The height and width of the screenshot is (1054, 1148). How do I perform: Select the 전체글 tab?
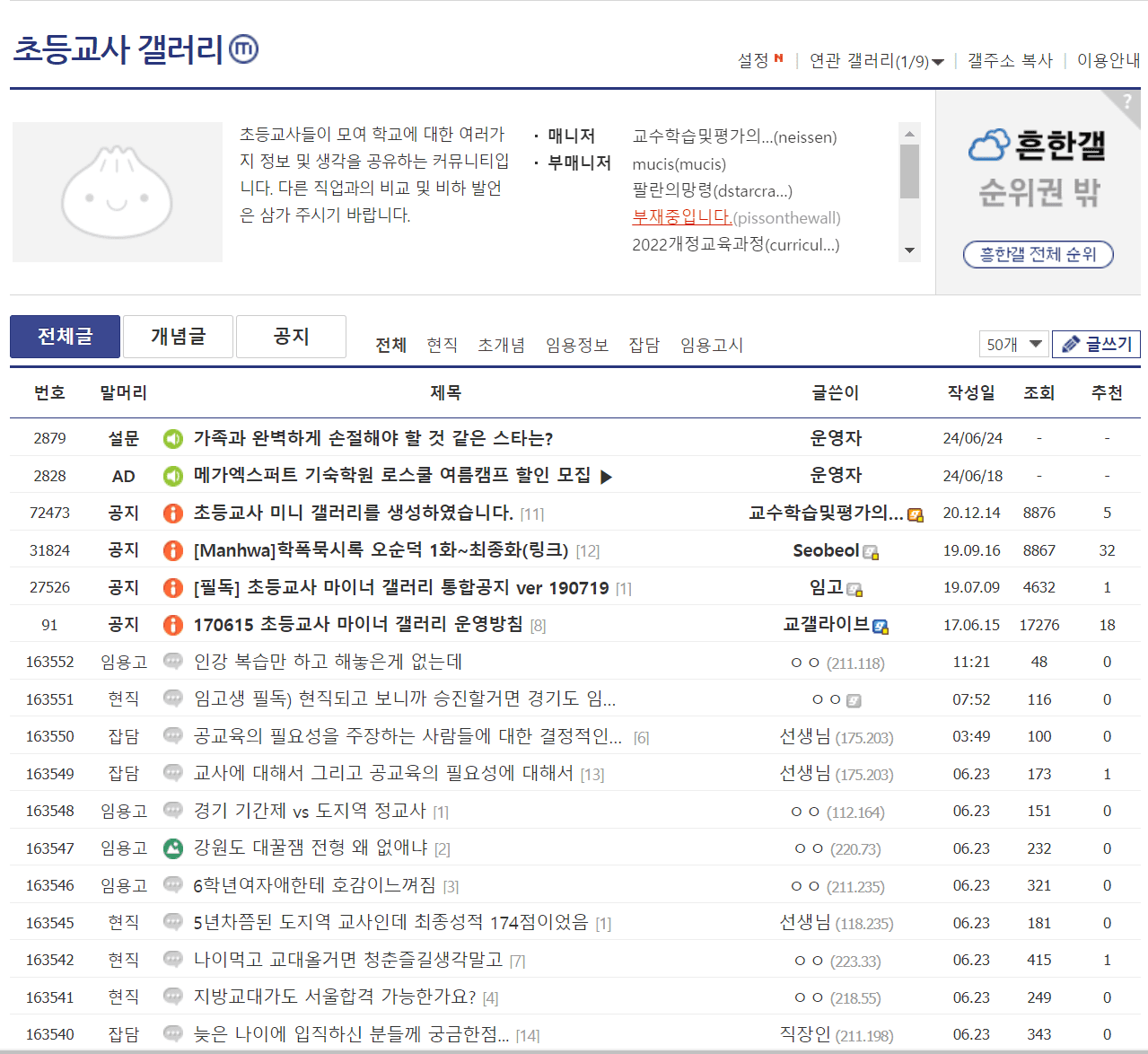pyautogui.click(x=65, y=337)
